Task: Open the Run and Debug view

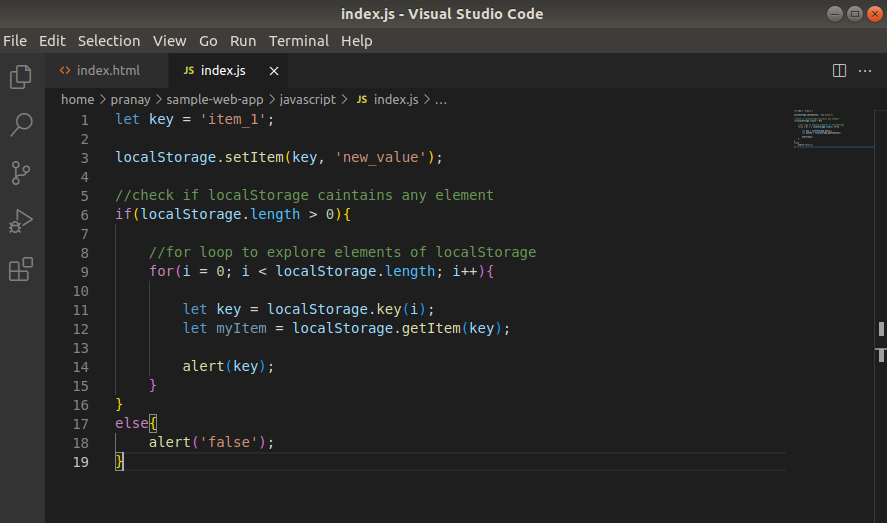Action: point(21,221)
